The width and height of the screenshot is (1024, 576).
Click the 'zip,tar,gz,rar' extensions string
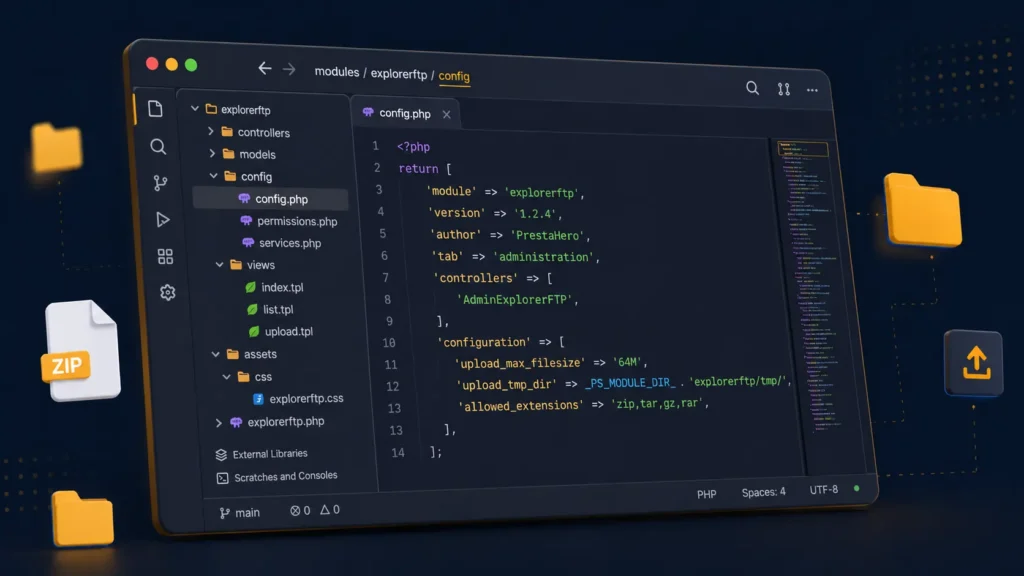(657, 404)
